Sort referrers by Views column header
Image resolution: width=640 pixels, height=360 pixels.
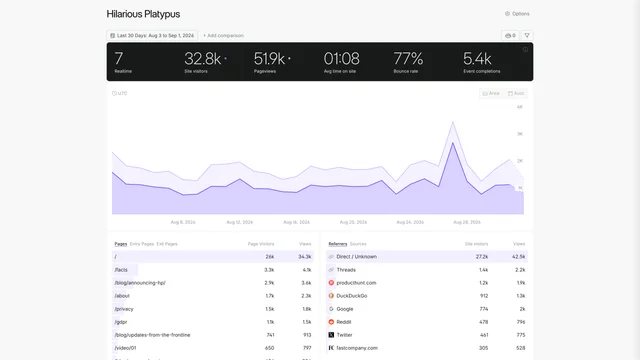pos(519,244)
